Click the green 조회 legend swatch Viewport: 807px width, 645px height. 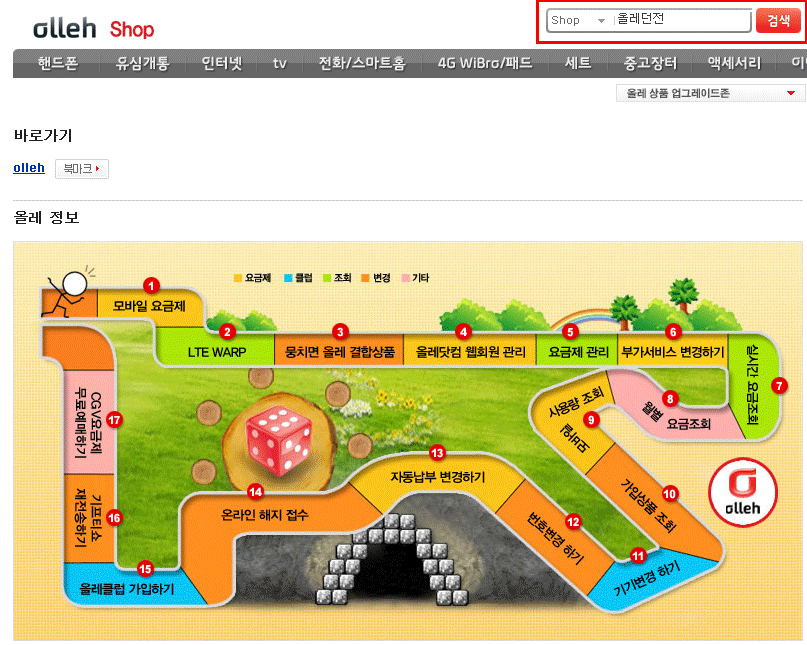tap(327, 278)
